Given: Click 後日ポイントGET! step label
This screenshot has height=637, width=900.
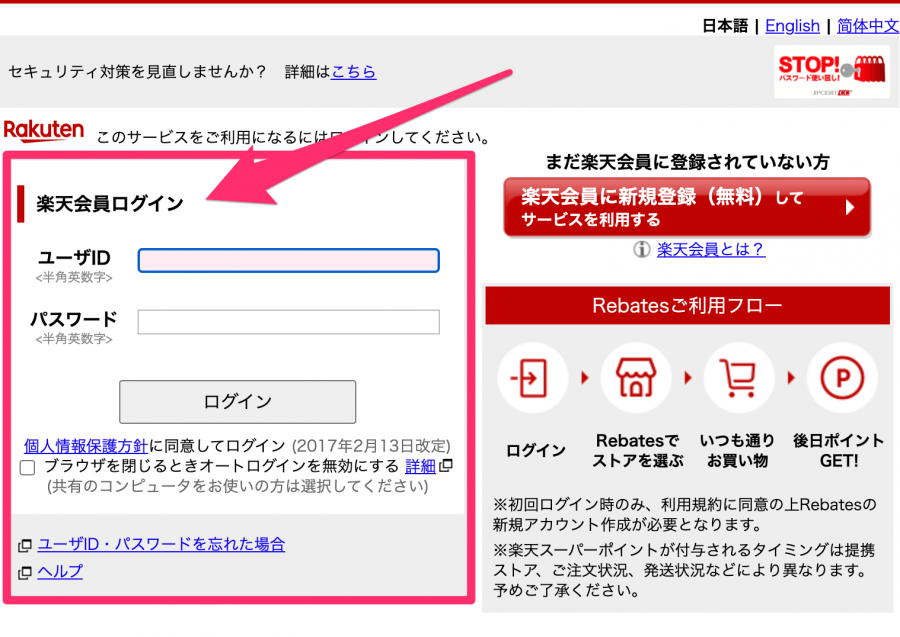Looking at the screenshot, I should coord(839,450).
